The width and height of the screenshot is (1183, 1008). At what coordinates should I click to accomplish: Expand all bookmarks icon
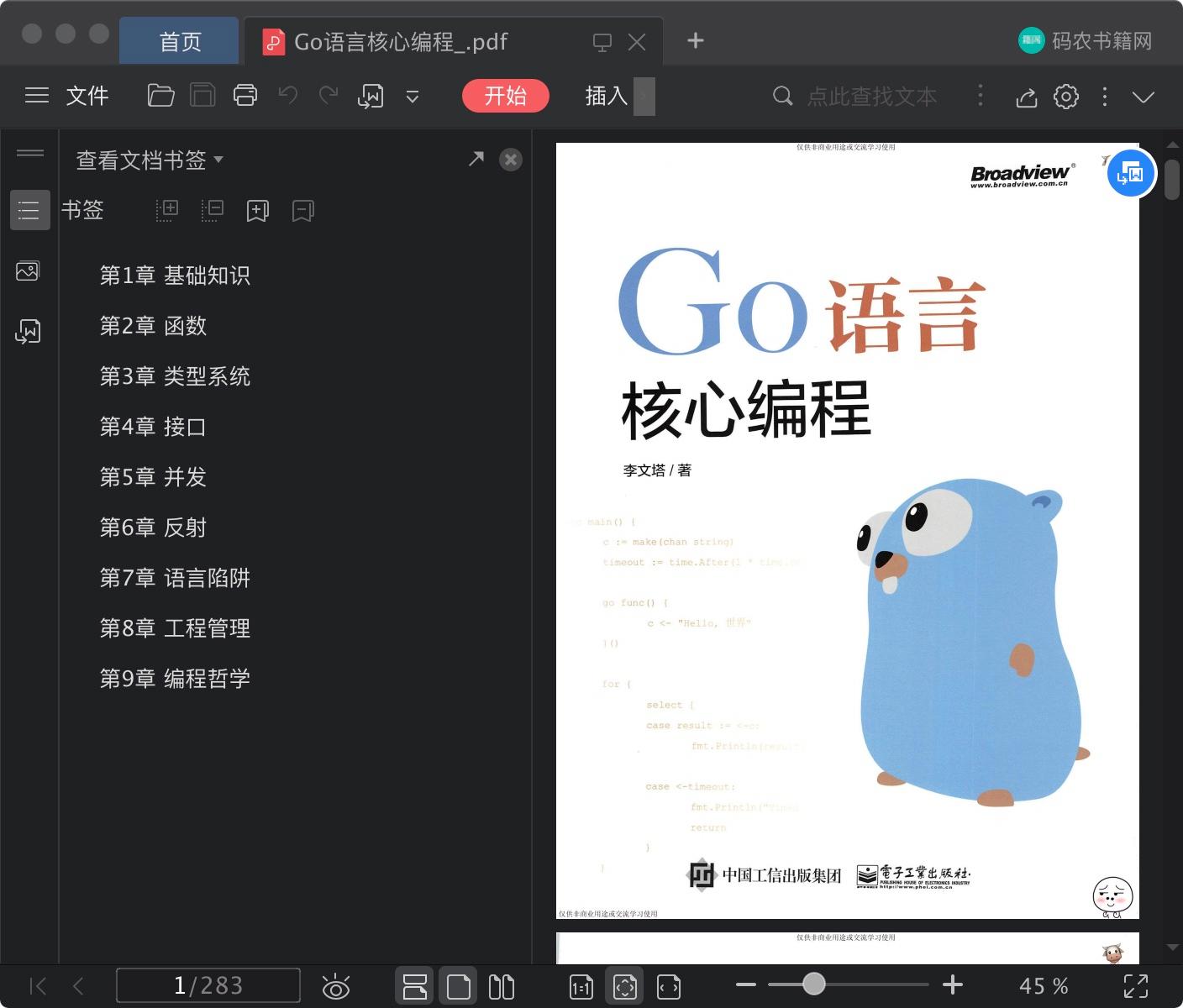(167, 210)
